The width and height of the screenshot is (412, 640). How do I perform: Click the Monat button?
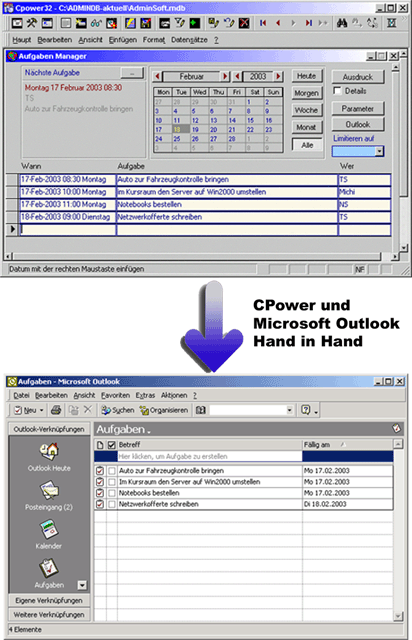pyautogui.click(x=307, y=127)
